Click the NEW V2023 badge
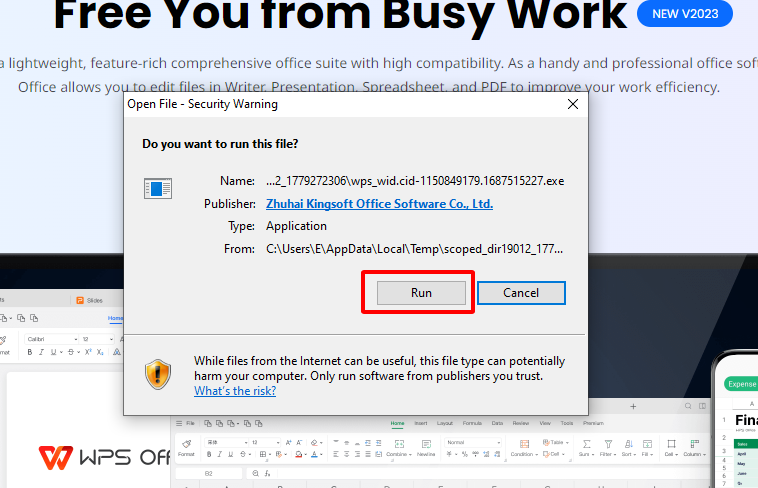The width and height of the screenshot is (758, 488). (685, 14)
